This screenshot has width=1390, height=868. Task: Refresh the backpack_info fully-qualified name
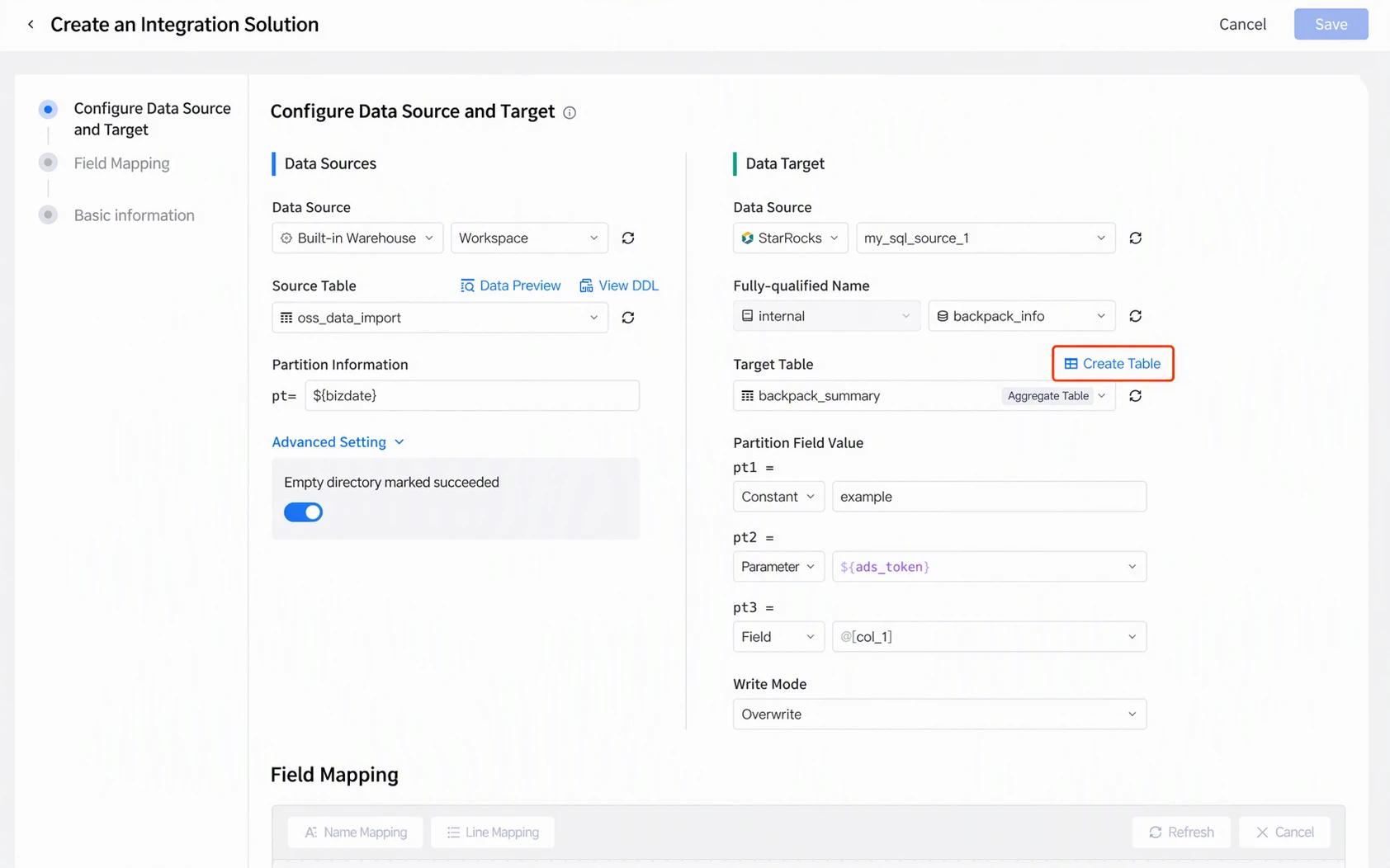tap(1136, 316)
